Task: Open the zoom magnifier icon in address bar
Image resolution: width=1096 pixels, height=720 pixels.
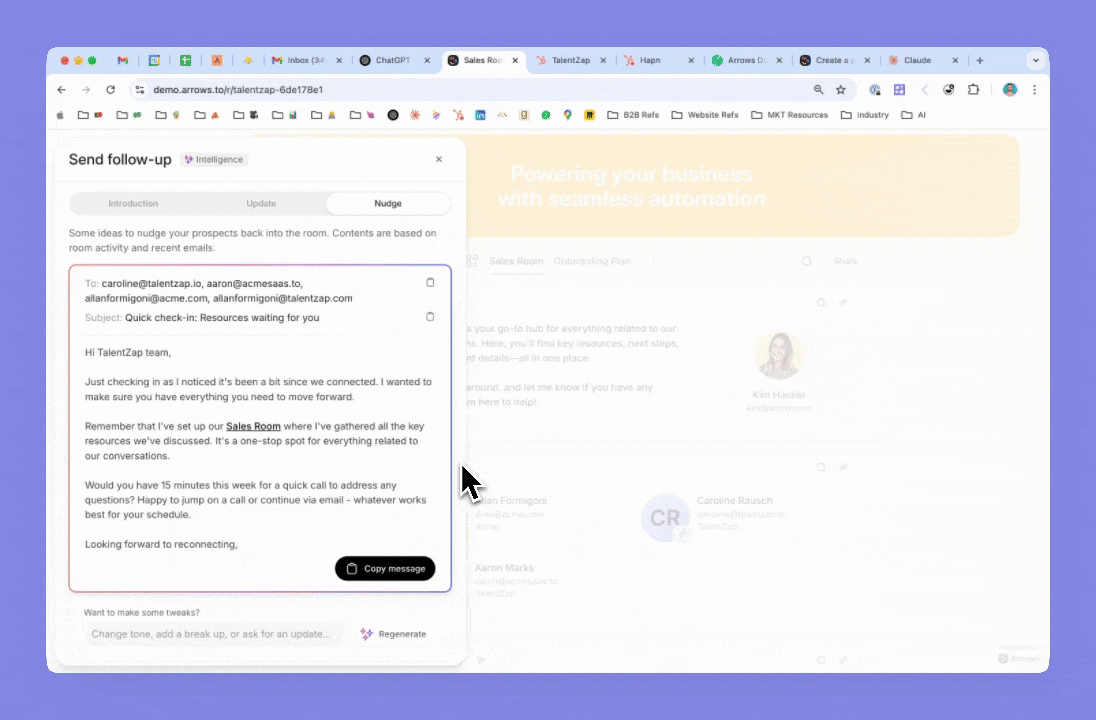Action: click(818, 89)
